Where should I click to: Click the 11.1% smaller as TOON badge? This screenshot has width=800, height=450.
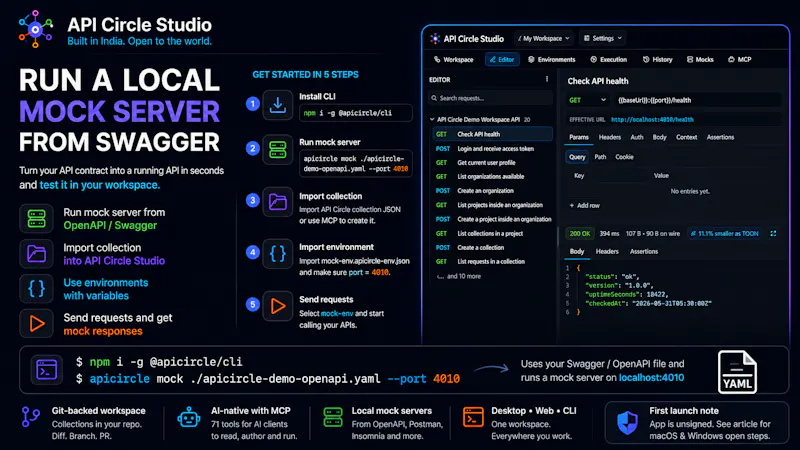(x=724, y=234)
